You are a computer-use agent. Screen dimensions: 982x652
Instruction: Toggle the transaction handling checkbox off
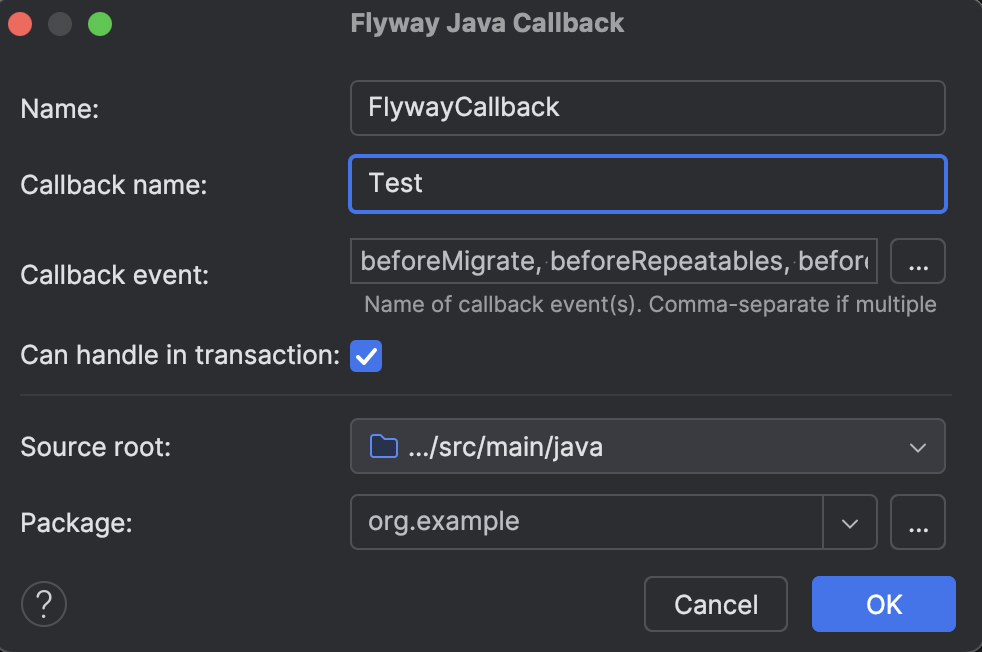[366, 355]
